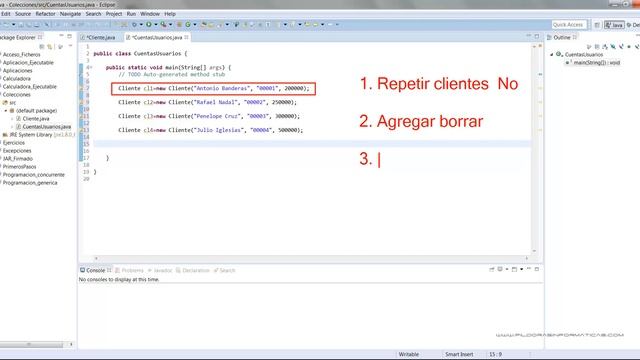The height and width of the screenshot is (360, 640).
Task: Toggle Hide Non-Public Members in Outline toolbar
Action: 629,47
